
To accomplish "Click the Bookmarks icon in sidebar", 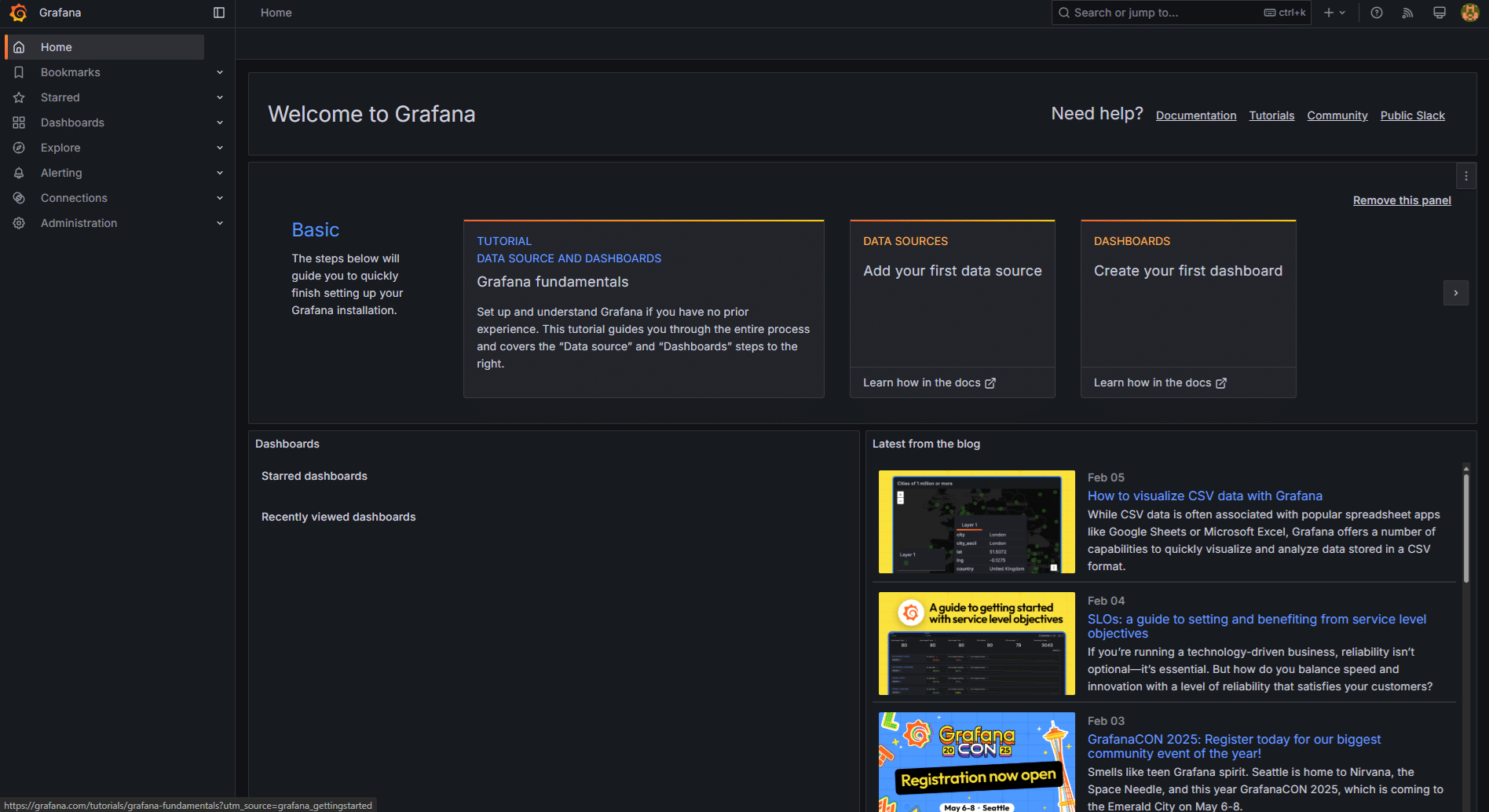I will click(x=20, y=72).
